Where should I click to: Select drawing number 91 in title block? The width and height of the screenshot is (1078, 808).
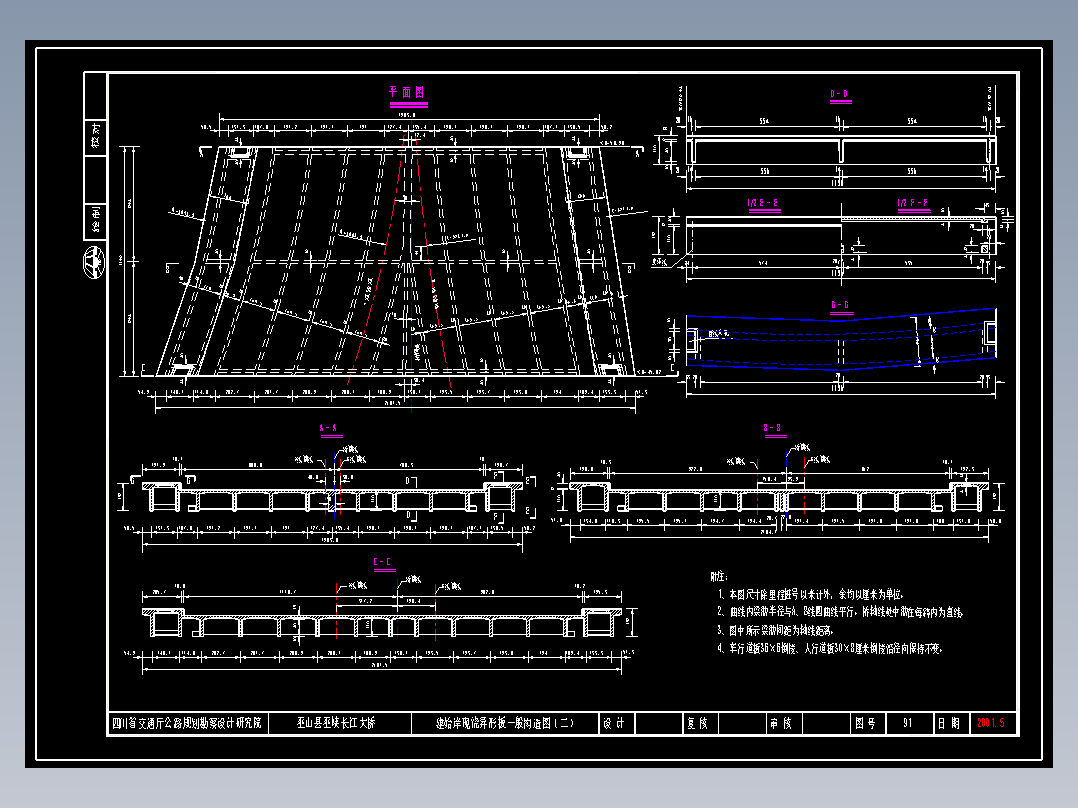coord(908,723)
